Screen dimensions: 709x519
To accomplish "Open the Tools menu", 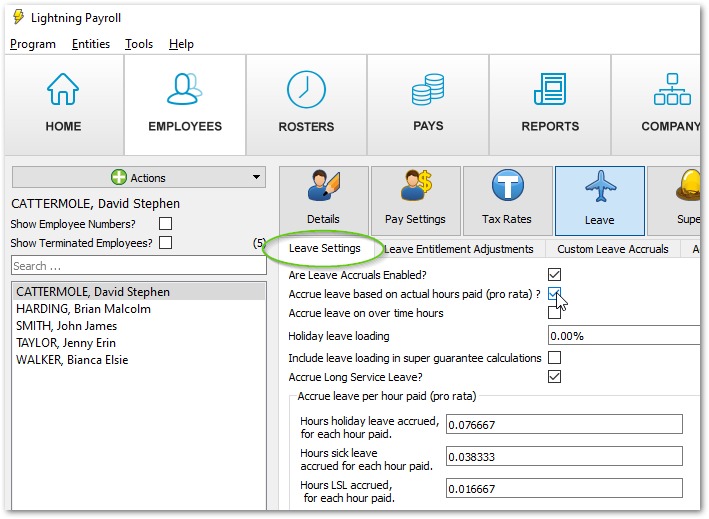I will (139, 44).
